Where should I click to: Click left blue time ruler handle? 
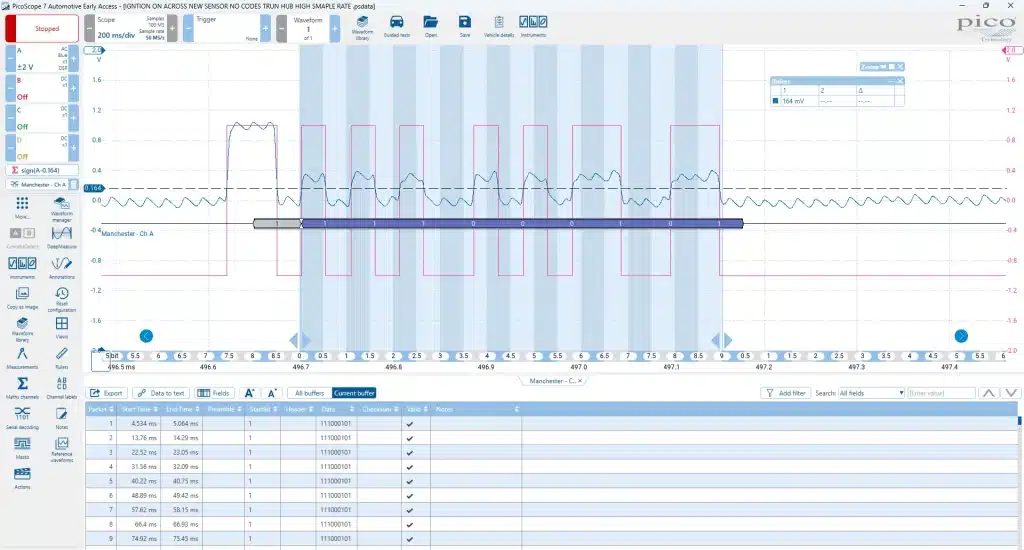[x=300, y=340]
